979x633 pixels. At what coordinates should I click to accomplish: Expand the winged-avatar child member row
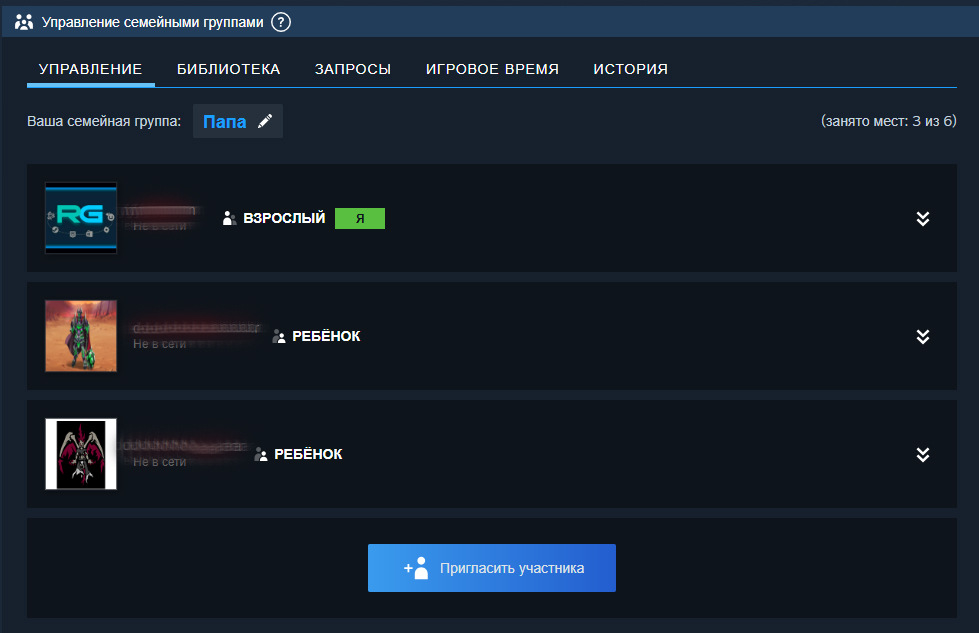click(923, 455)
